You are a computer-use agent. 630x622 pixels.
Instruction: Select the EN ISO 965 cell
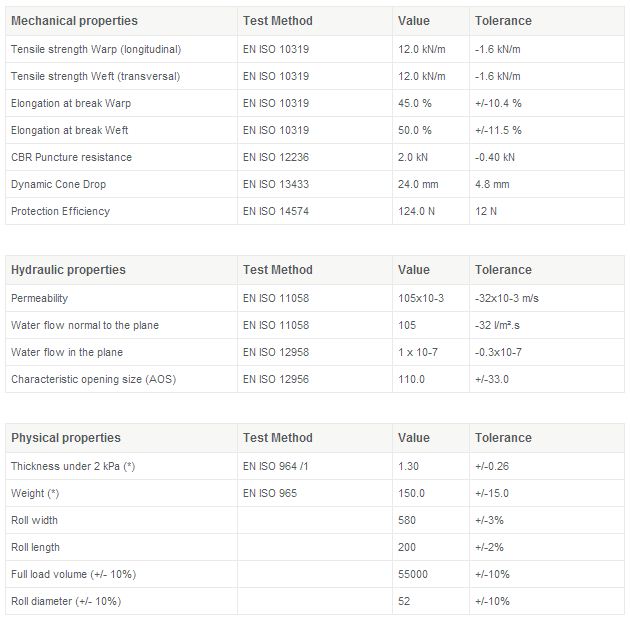pos(270,493)
